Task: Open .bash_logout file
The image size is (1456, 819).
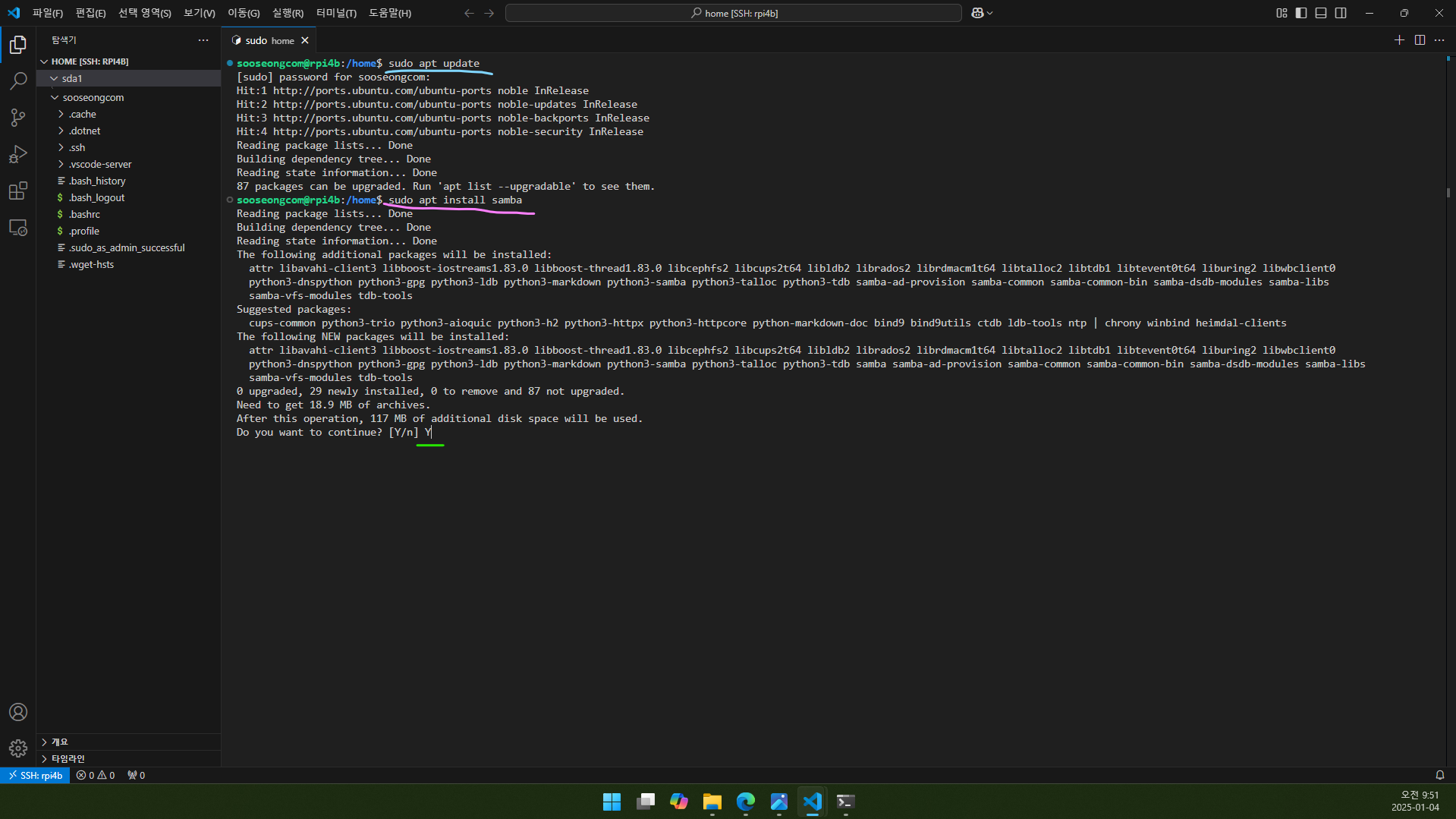Action: click(128, 197)
